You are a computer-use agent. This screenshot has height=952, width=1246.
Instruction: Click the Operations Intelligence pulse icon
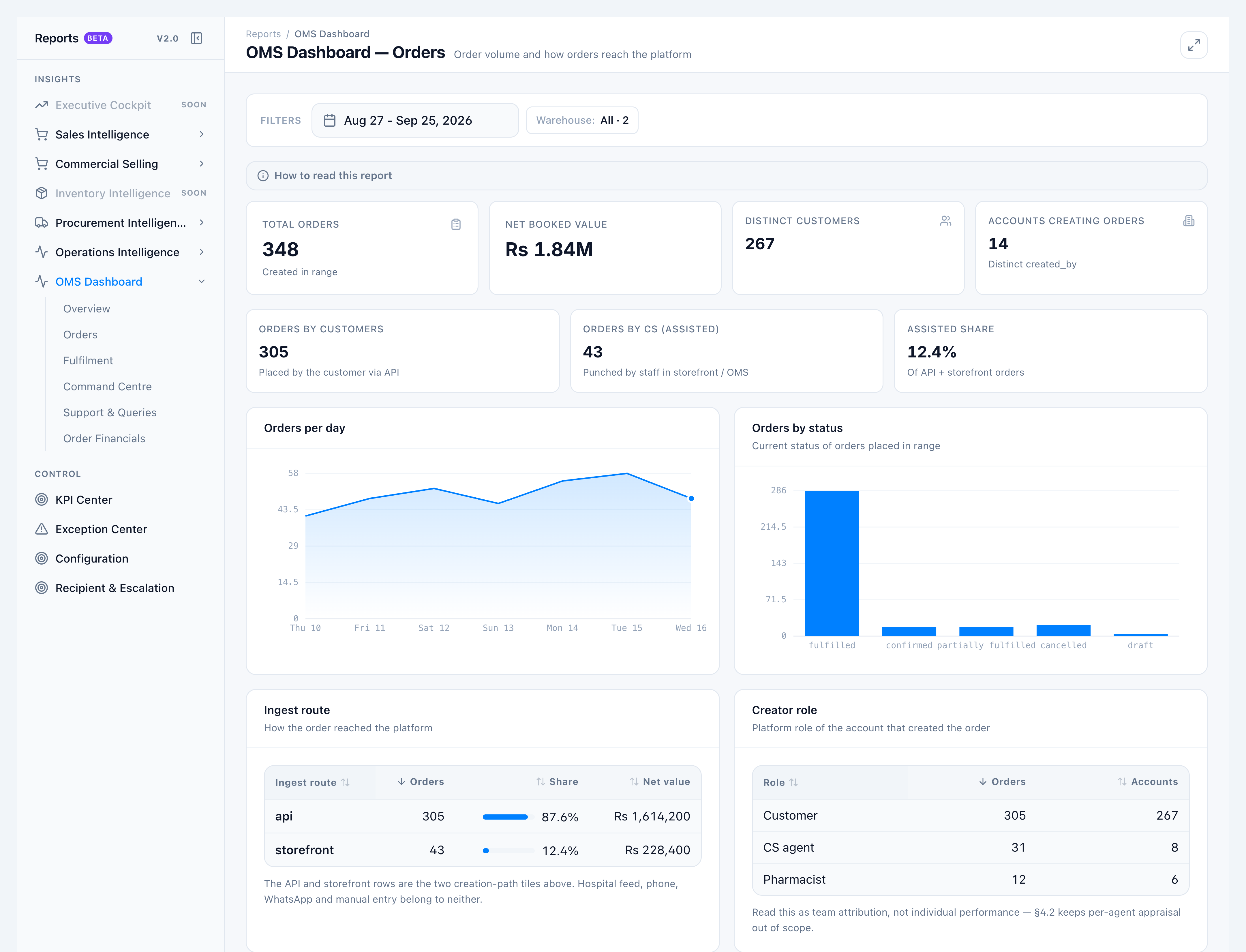click(x=41, y=252)
